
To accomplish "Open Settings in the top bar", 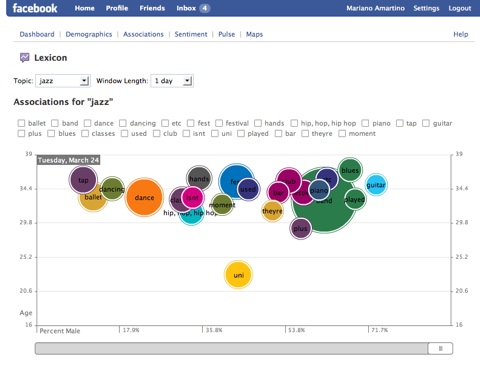I will tap(426, 8).
